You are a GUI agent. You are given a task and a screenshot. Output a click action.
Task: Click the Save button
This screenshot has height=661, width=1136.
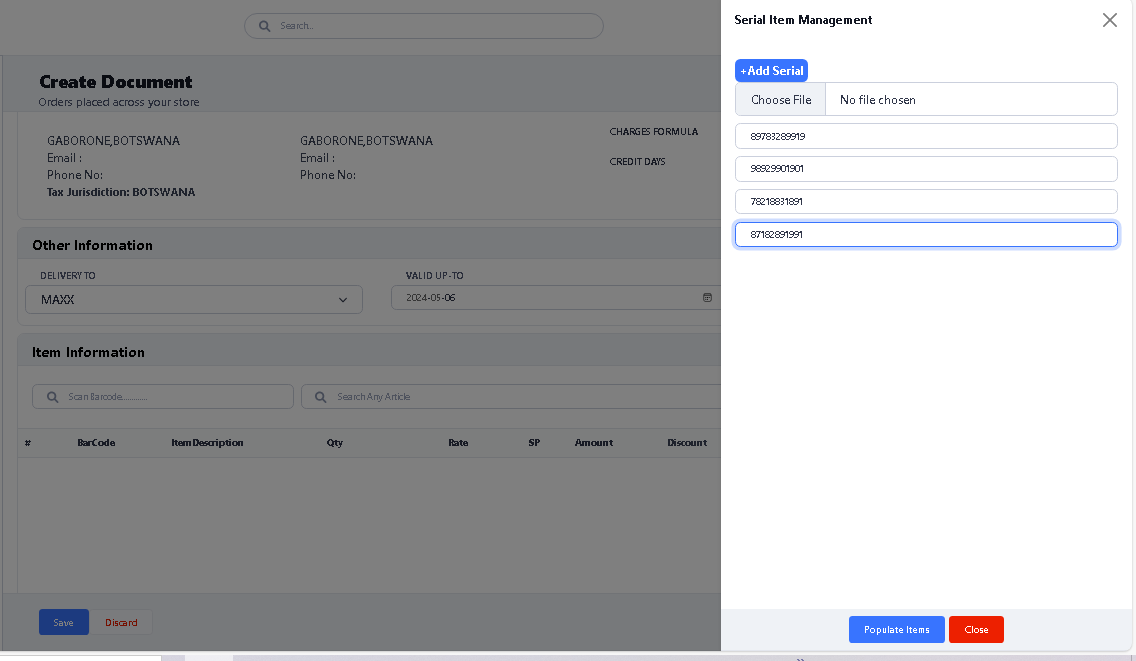click(x=63, y=623)
